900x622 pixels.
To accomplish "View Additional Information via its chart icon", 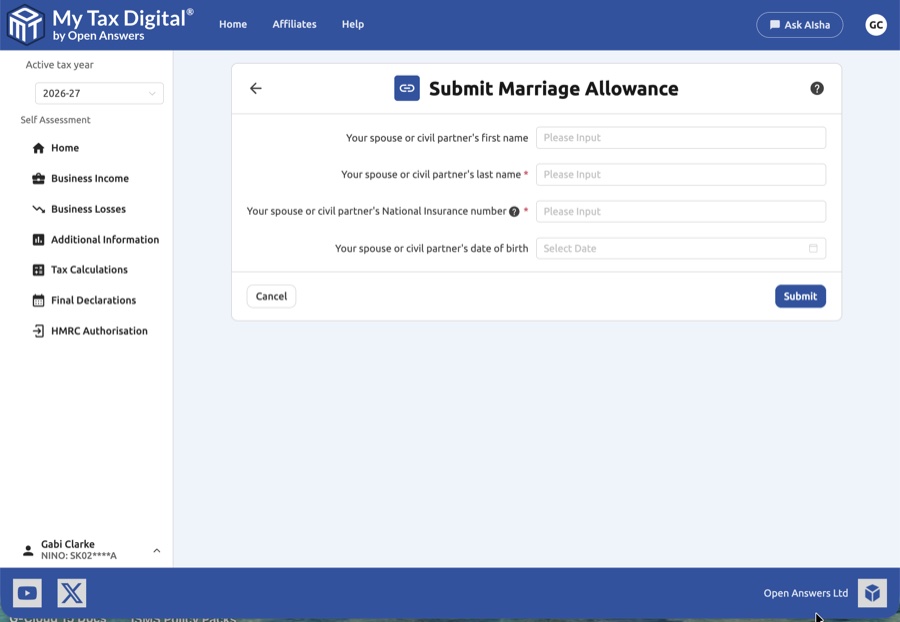I will click(x=38, y=239).
